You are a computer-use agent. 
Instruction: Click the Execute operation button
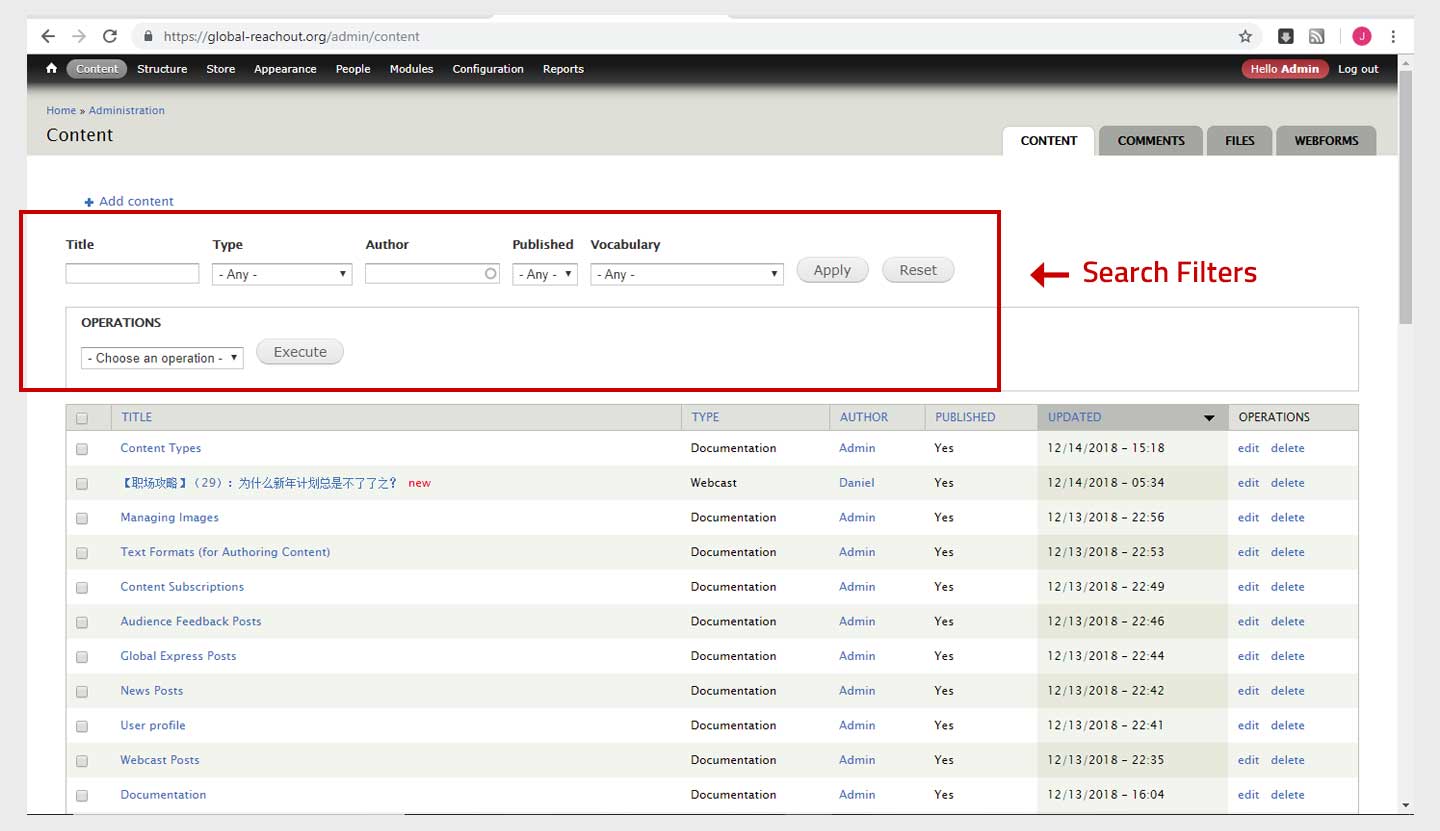coord(300,352)
